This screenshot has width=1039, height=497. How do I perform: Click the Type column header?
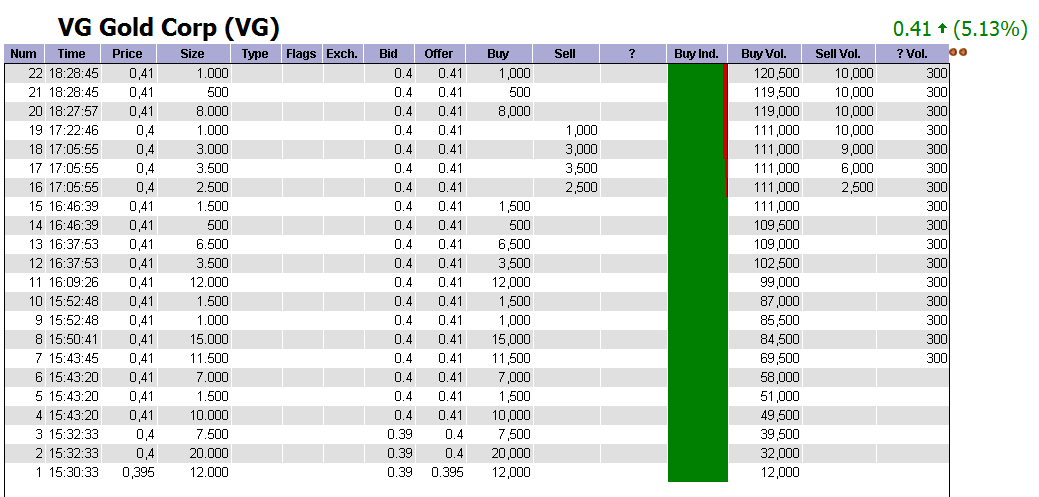256,54
